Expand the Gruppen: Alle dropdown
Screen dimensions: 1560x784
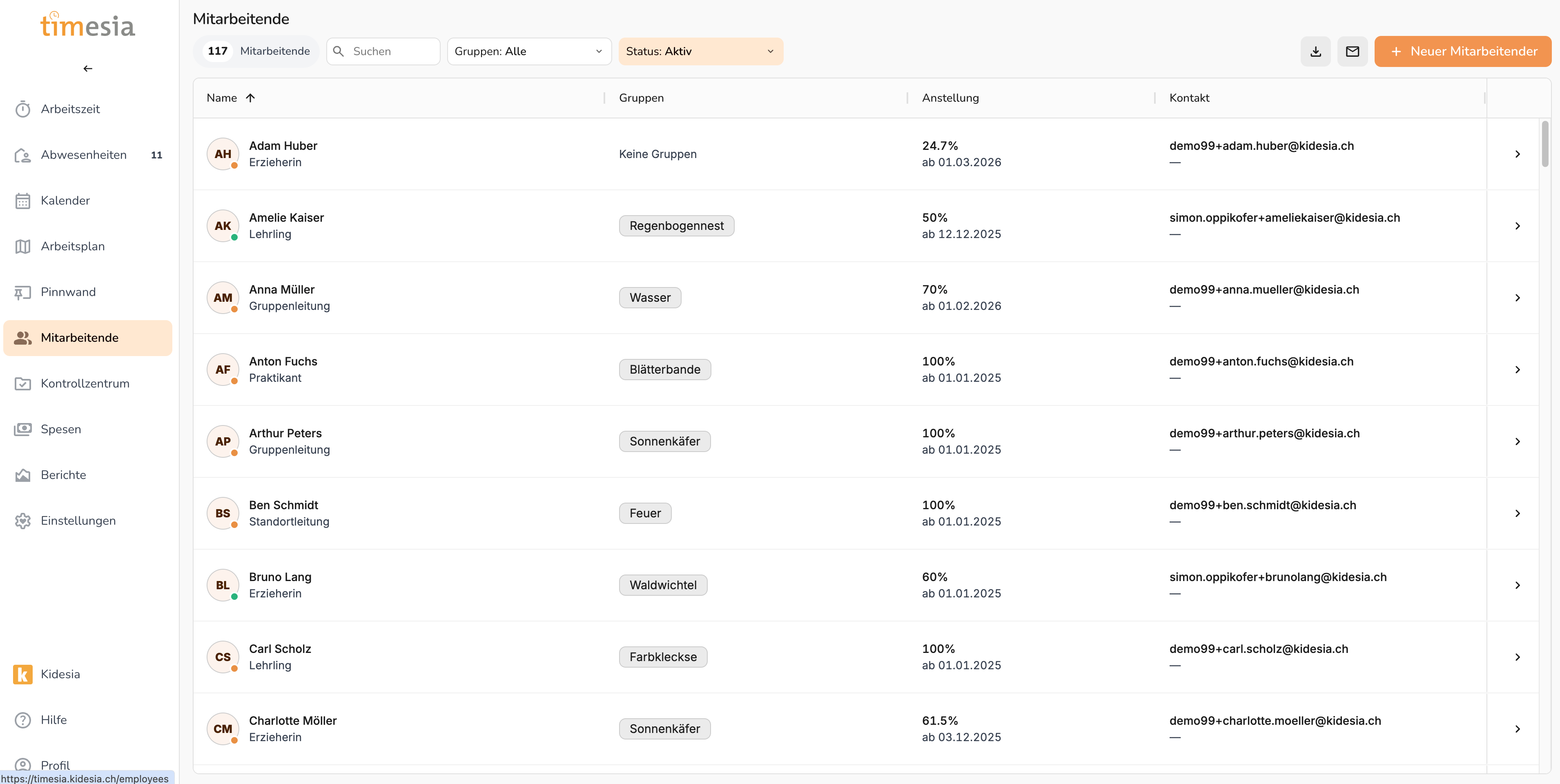(x=529, y=51)
